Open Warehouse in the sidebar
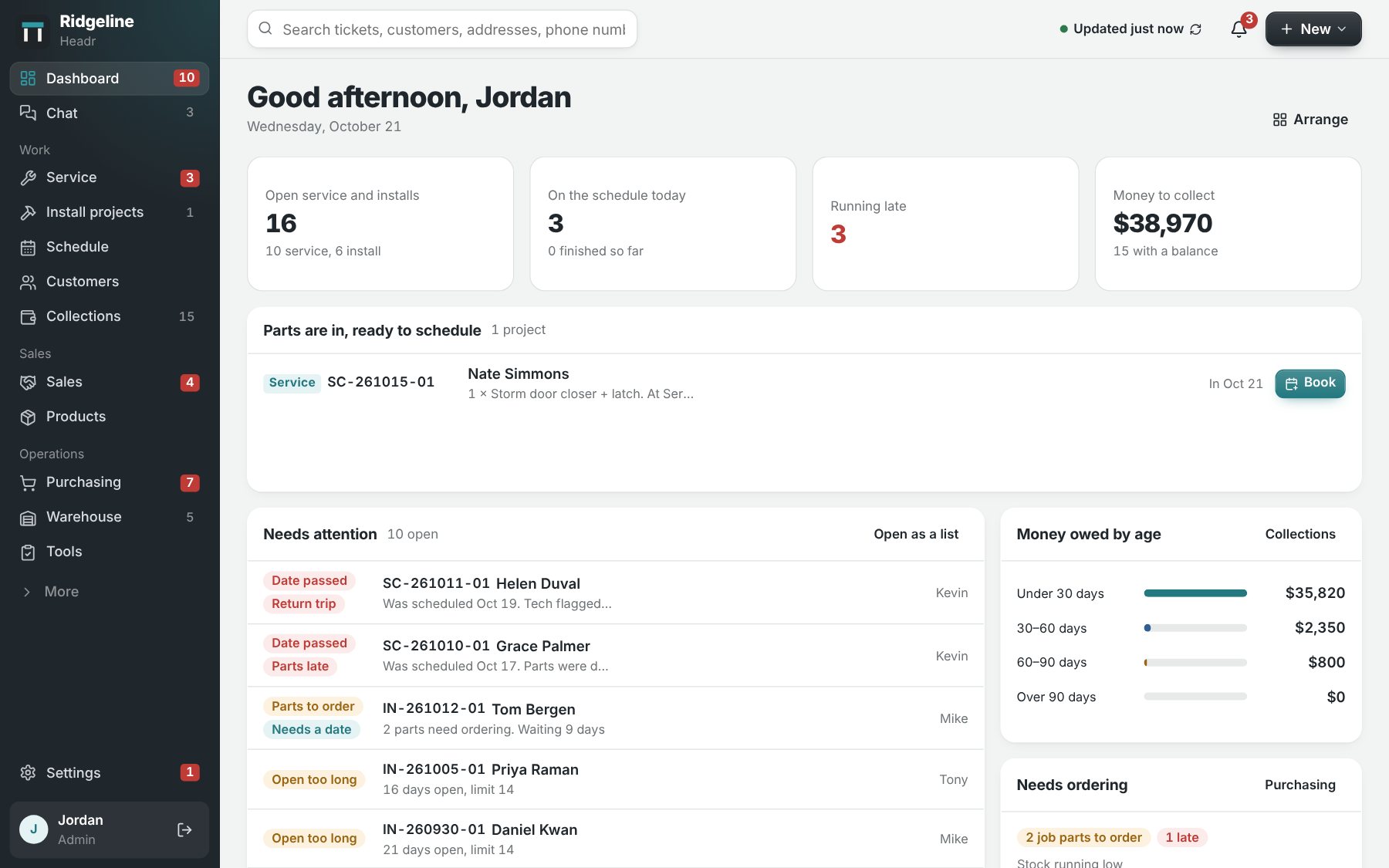Viewport: 1389px width, 868px height. 110,517
